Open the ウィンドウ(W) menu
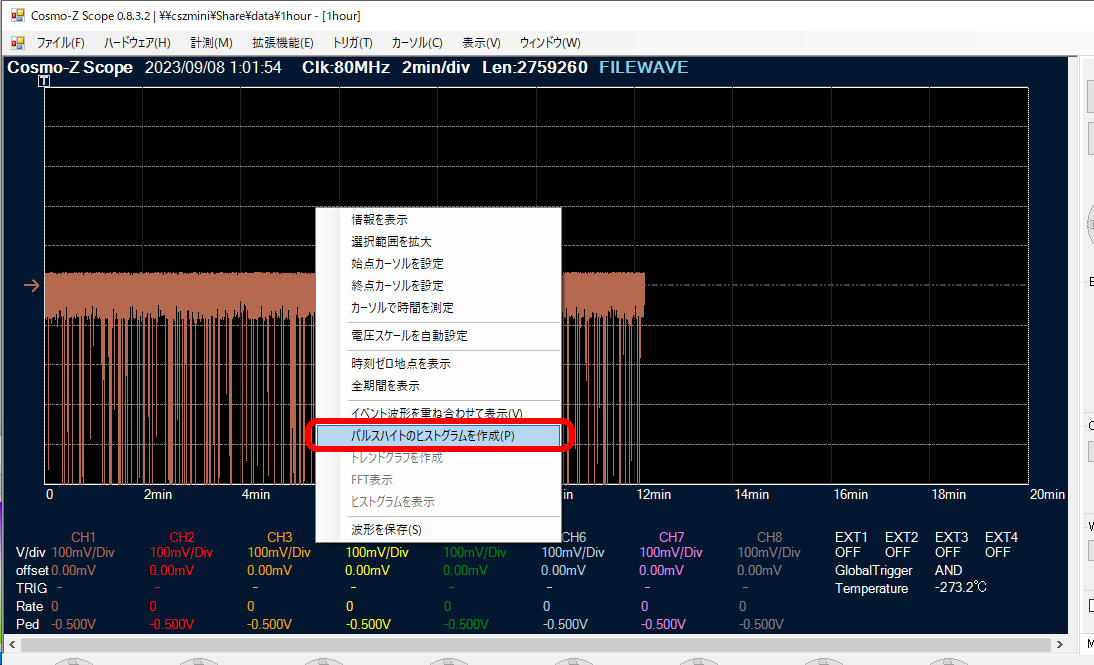 549,43
